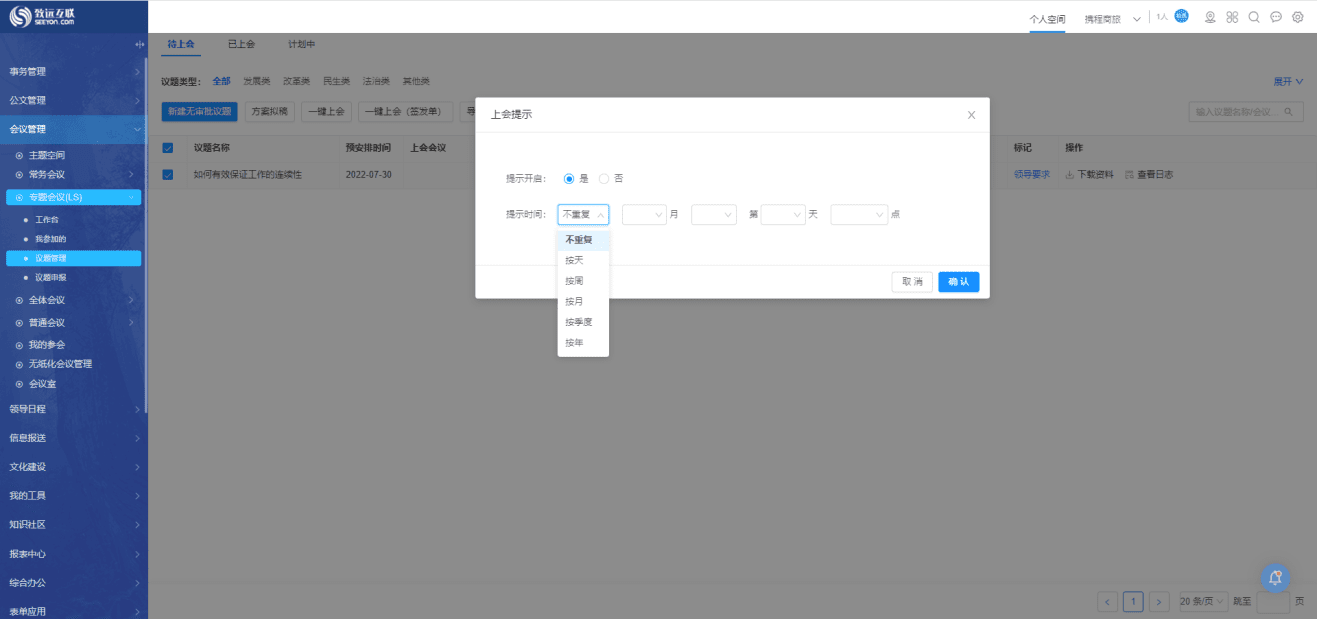The image size is (1317, 619).
Task: Click the log icon beside 查看日志
Action: pyautogui.click(x=1129, y=174)
